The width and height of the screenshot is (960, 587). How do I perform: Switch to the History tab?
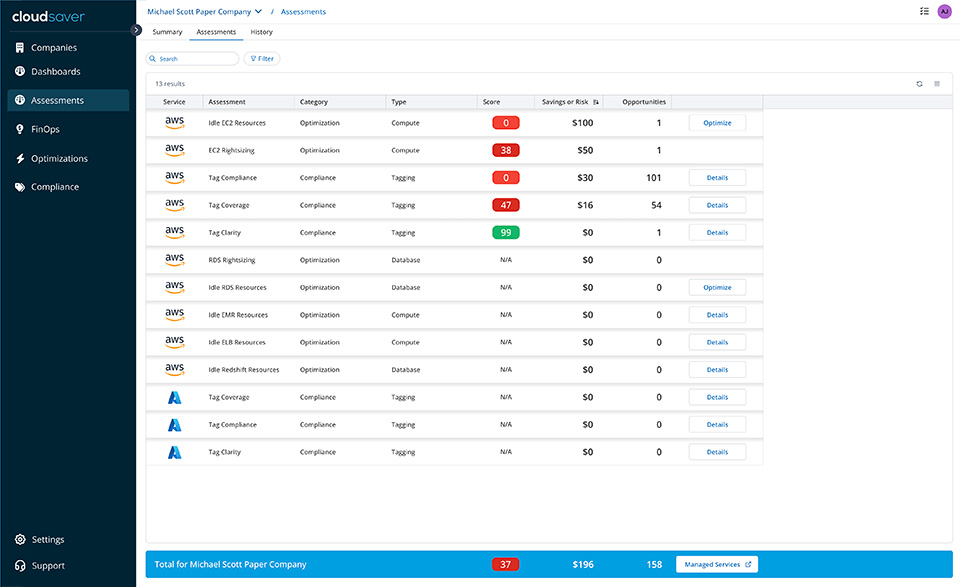pyautogui.click(x=261, y=32)
